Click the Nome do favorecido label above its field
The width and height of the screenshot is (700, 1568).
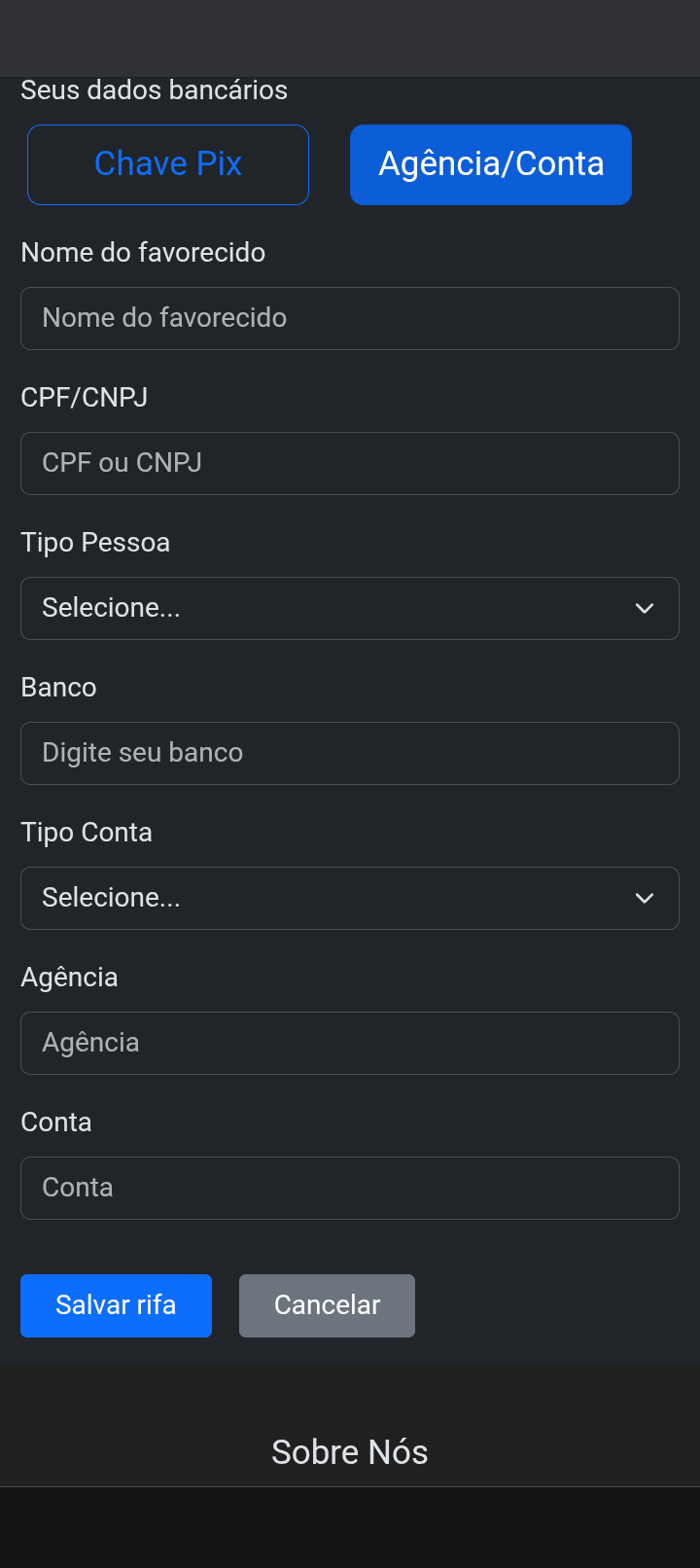click(143, 253)
